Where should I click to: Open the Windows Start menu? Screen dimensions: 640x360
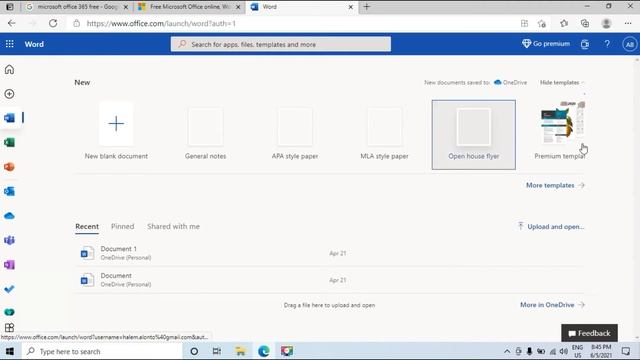10,351
